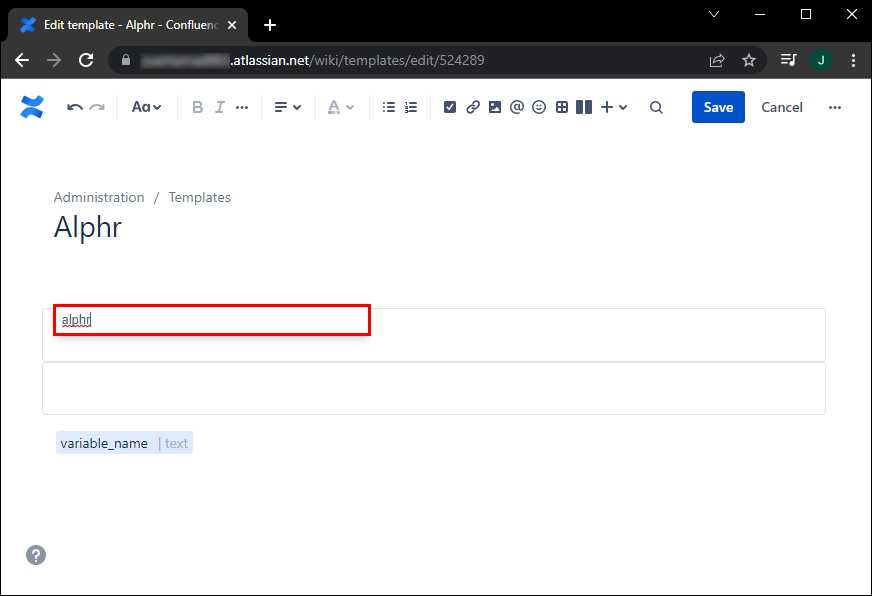The image size is (872, 596).
Task: Go forward in browser history
Action: tap(54, 60)
